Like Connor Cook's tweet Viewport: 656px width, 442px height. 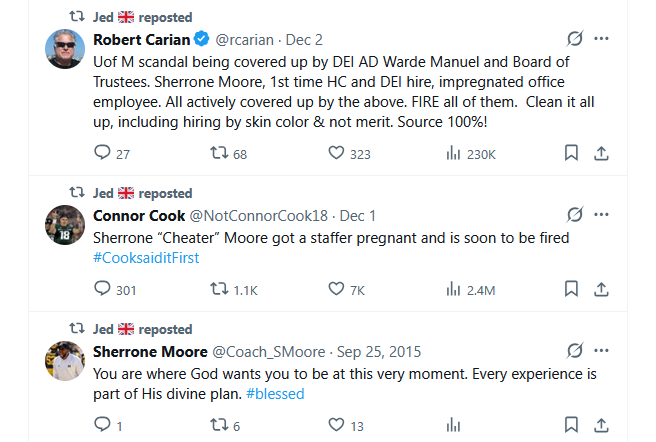[336, 289]
